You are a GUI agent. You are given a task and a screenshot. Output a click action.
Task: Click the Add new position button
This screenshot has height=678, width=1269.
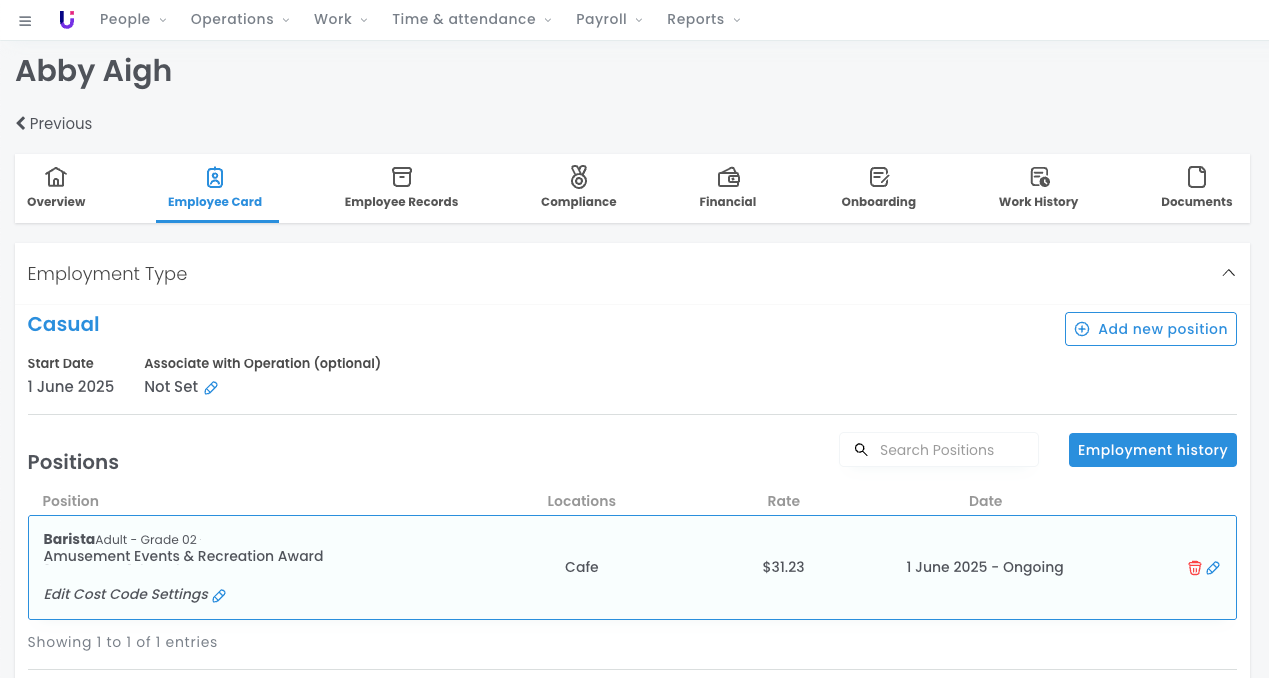pyautogui.click(x=1150, y=329)
